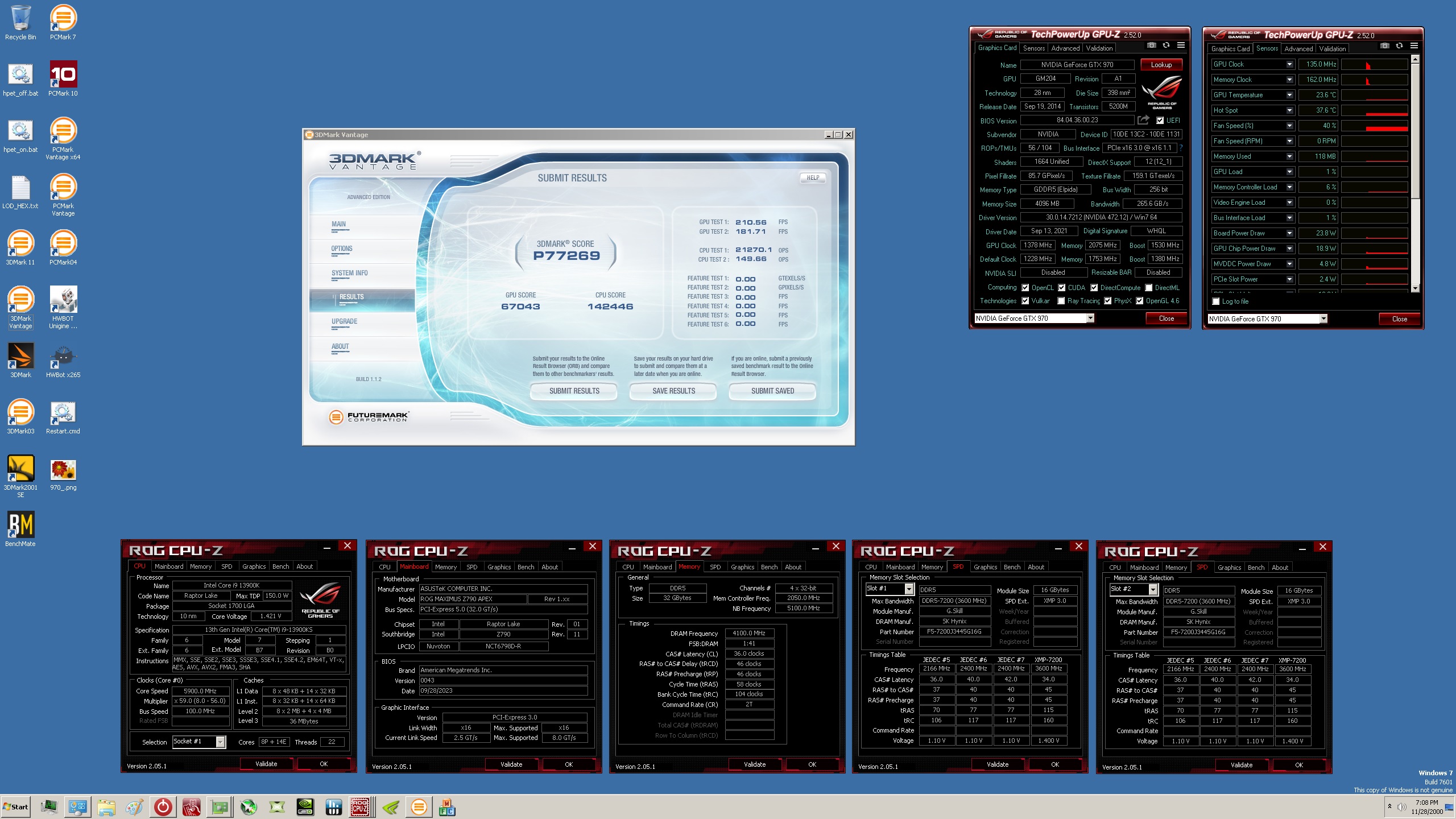This screenshot has width=1456, height=819.
Task: Select hpet_off.bat desktop file
Action: [20, 78]
